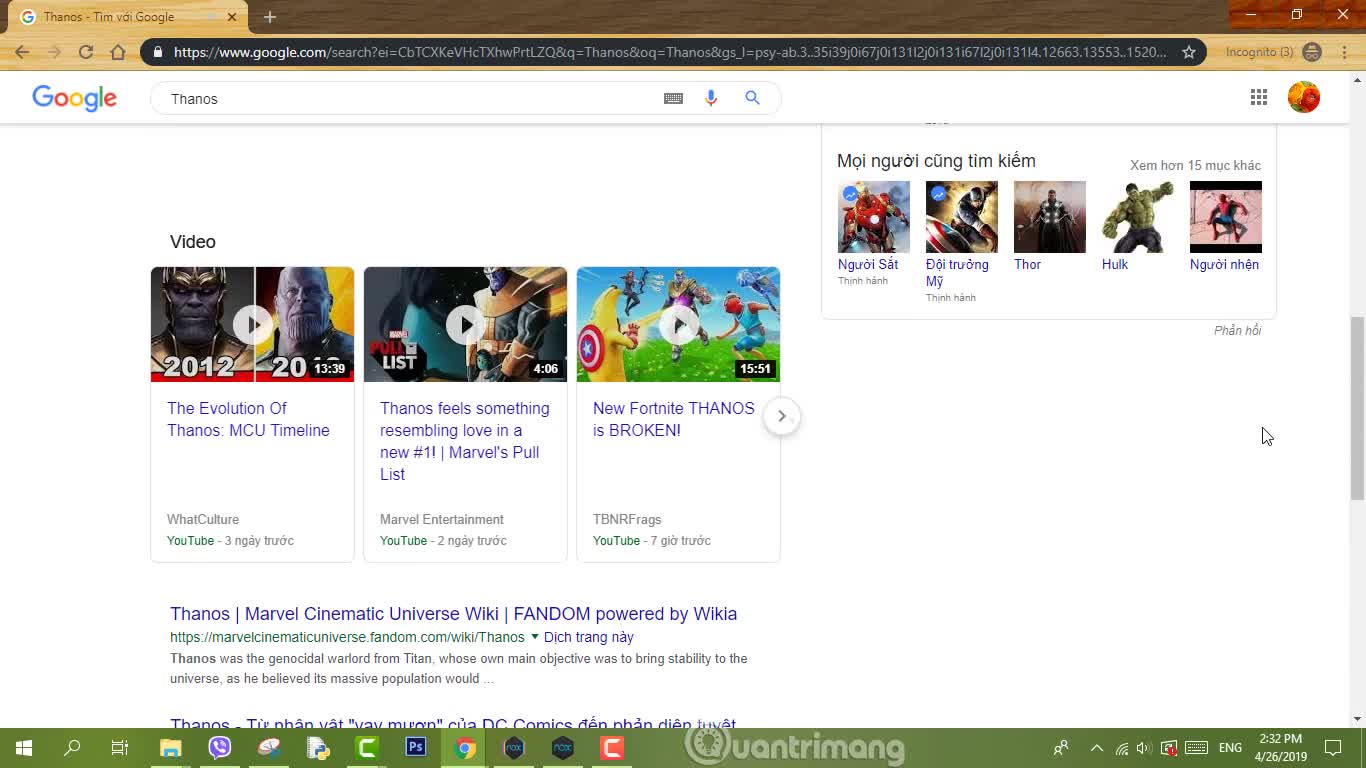Open Thanos Marvel Cinematic Universe Wiki result
The image size is (1366, 768).
coord(454,614)
